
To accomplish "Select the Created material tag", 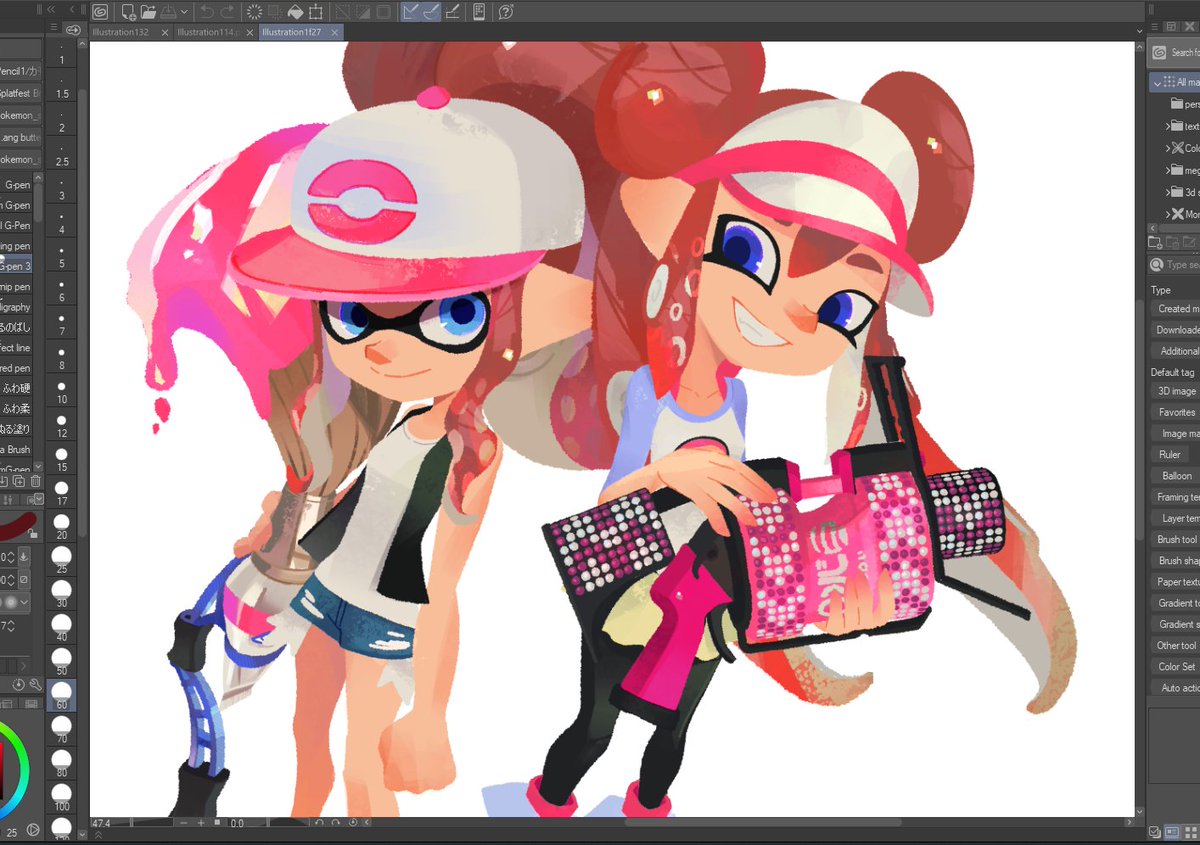I will click(1175, 309).
